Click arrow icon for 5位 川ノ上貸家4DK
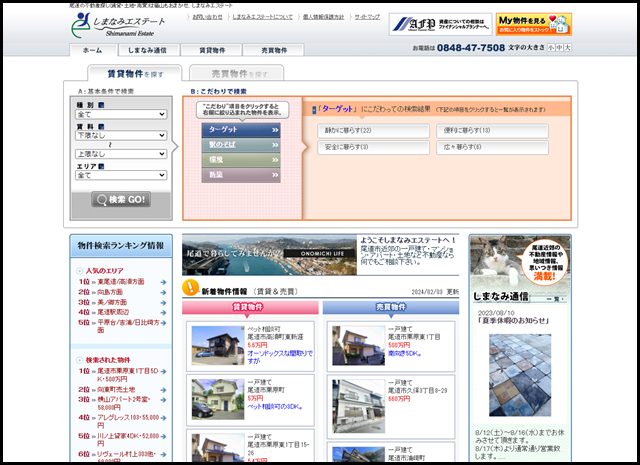Viewport: 640px width, 465px height. point(163,436)
